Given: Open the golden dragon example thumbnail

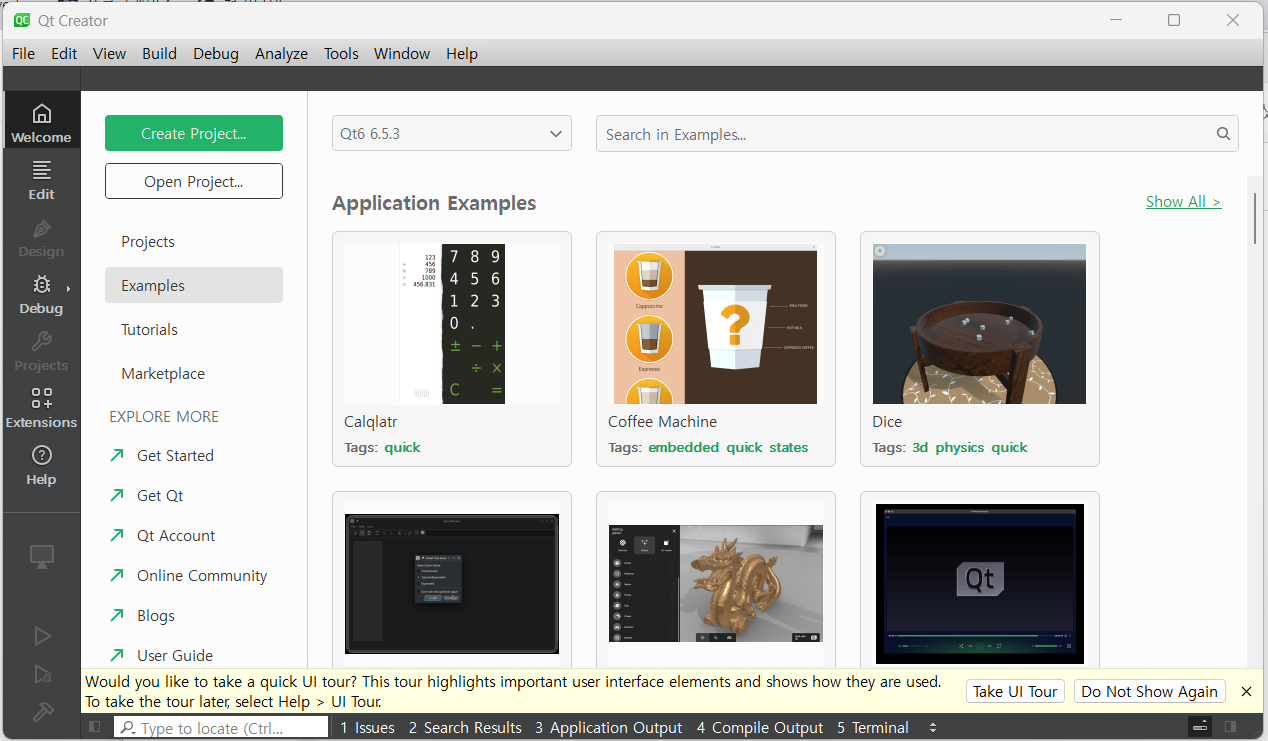Looking at the screenshot, I should point(716,584).
